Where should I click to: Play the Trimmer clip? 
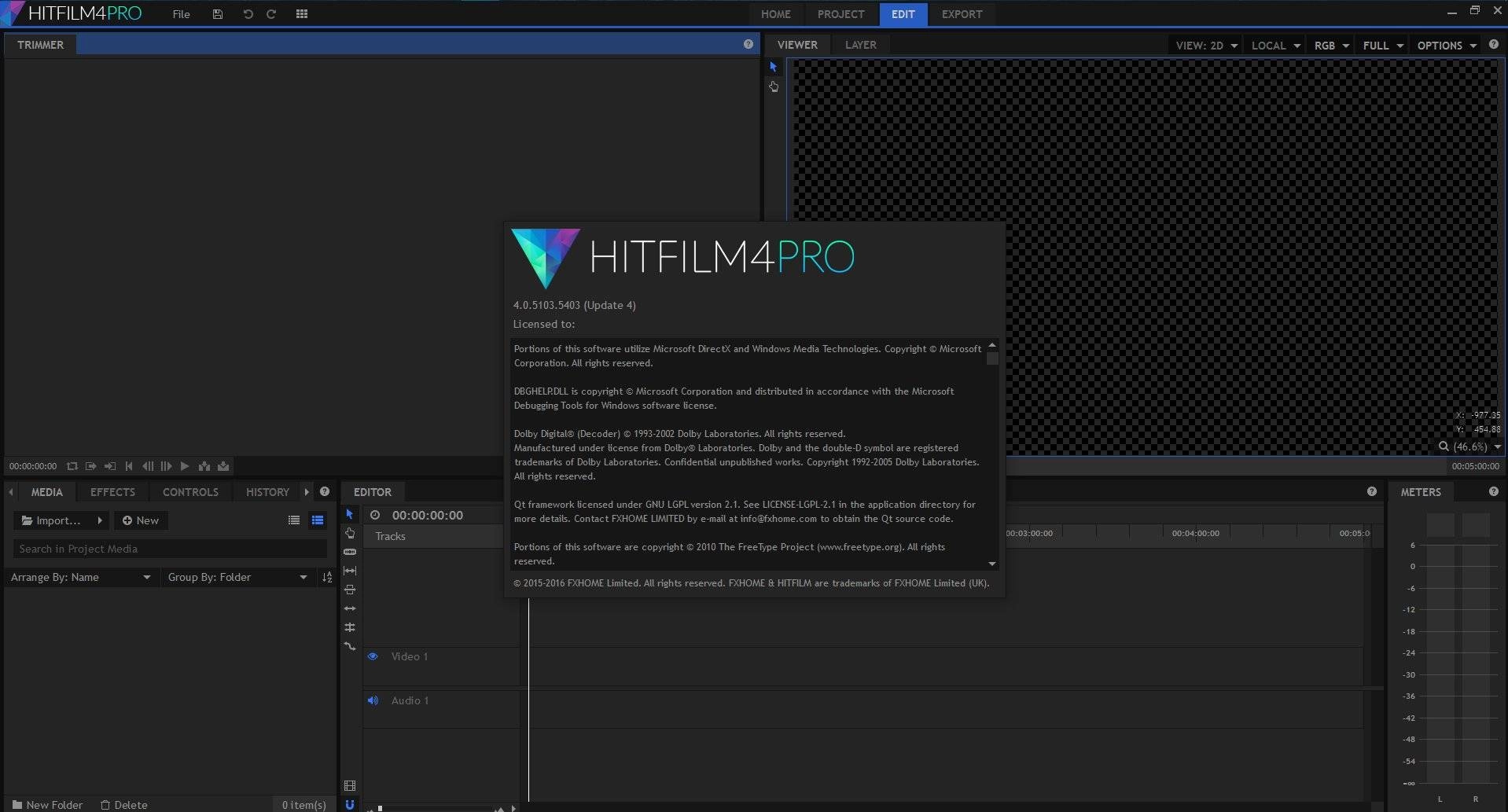pyautogui.click(x=185, y=466)
